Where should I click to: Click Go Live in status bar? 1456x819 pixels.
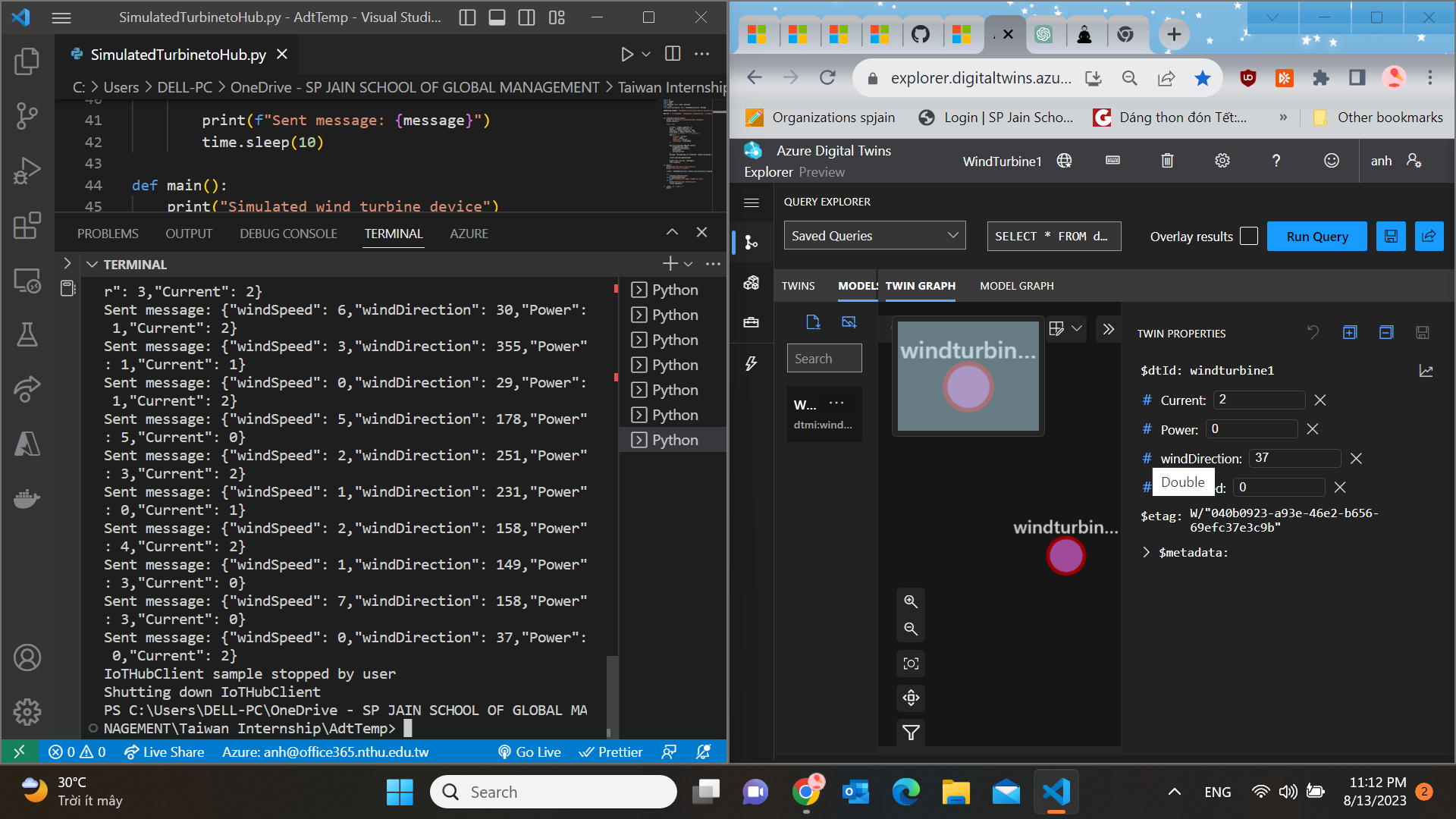point(529,752)
